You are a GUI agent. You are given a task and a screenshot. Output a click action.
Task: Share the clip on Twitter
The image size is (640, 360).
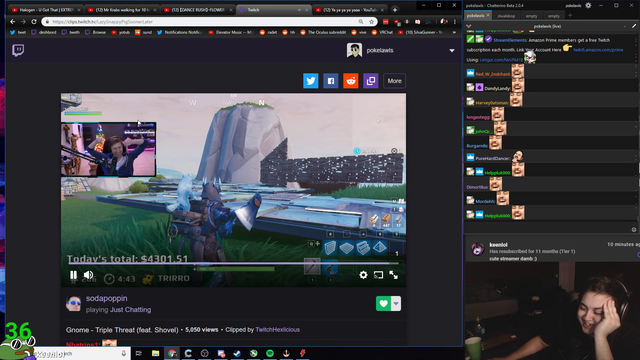coord(311,81)
